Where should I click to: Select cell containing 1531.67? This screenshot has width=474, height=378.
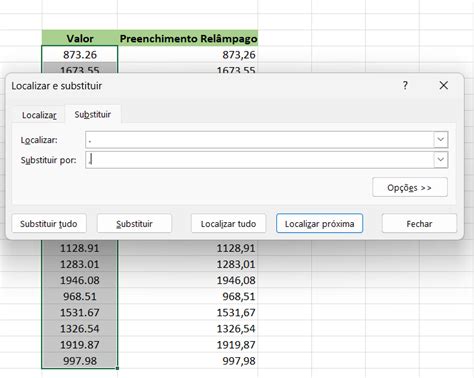pyautogui.click(x=80, y=312)
